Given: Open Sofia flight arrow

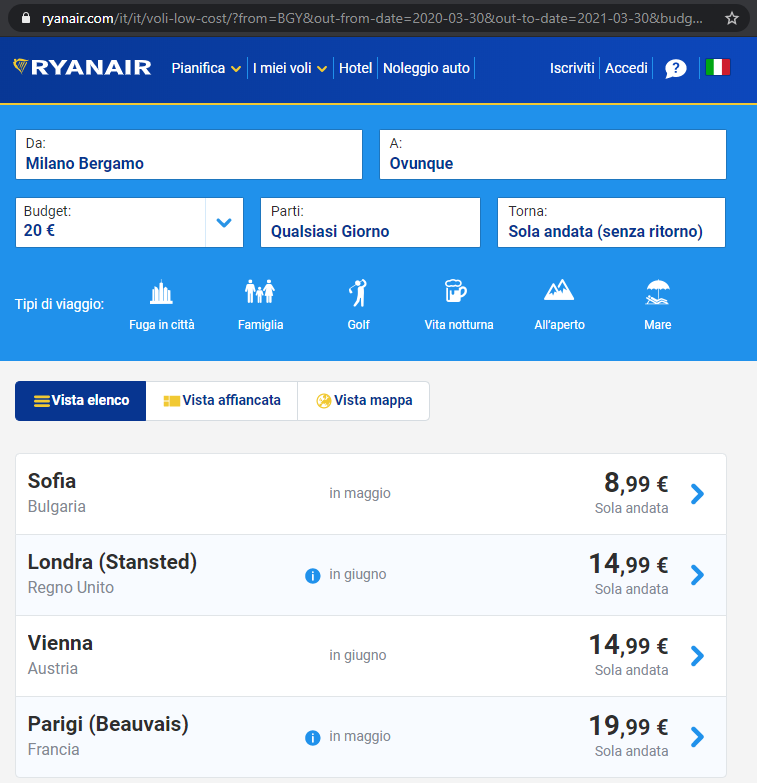Looking at the screenshot, I should pyautogui.click(x=698, y=494).
